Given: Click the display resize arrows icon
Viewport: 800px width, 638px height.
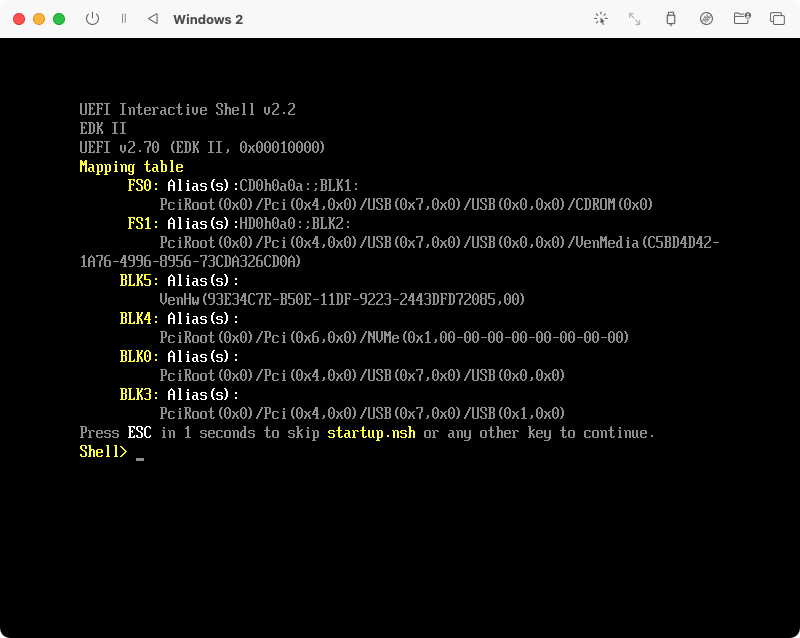Looking at the screenshot, I should pyautogui.click(x=634, y=18).
